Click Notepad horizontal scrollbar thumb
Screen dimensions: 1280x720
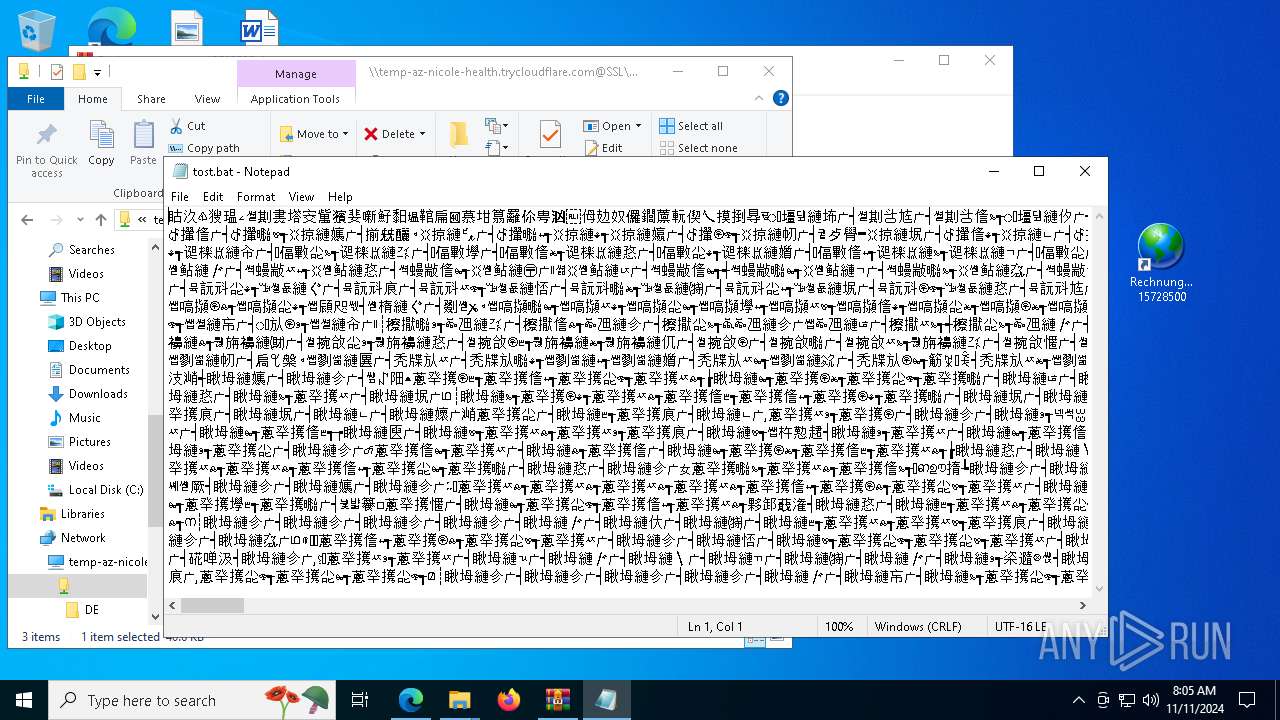pyautogui.click(x=212, y=605)
